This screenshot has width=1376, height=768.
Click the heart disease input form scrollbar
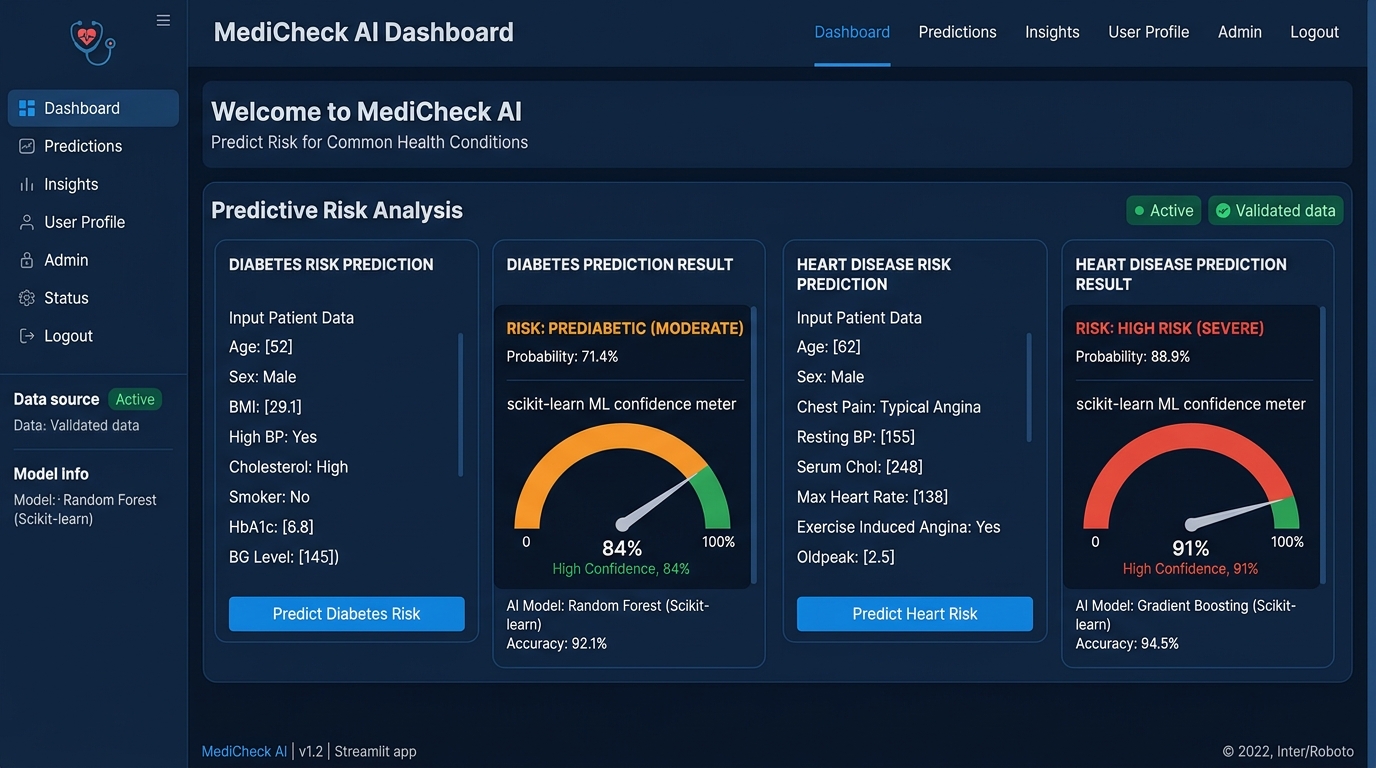pos(1028,387)
